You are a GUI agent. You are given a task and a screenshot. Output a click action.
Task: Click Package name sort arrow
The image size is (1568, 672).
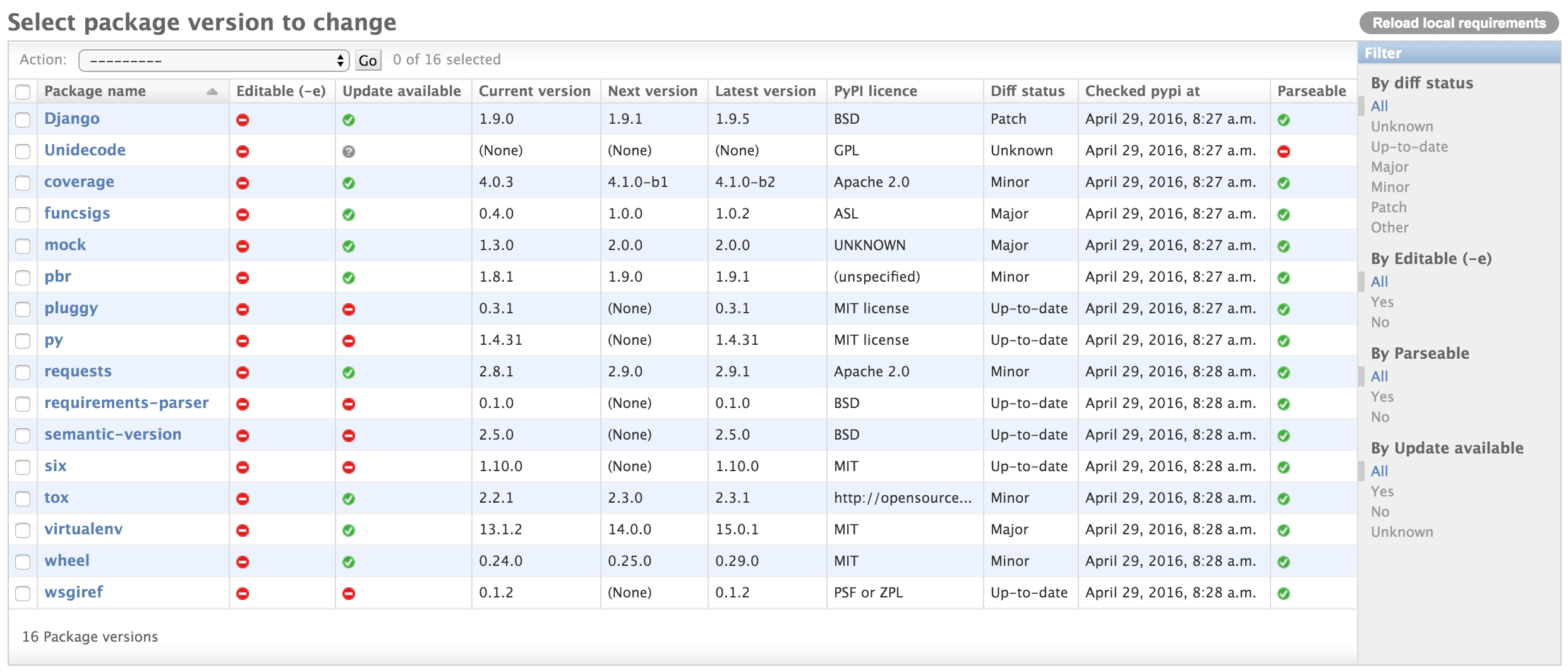tap(212, 92)
